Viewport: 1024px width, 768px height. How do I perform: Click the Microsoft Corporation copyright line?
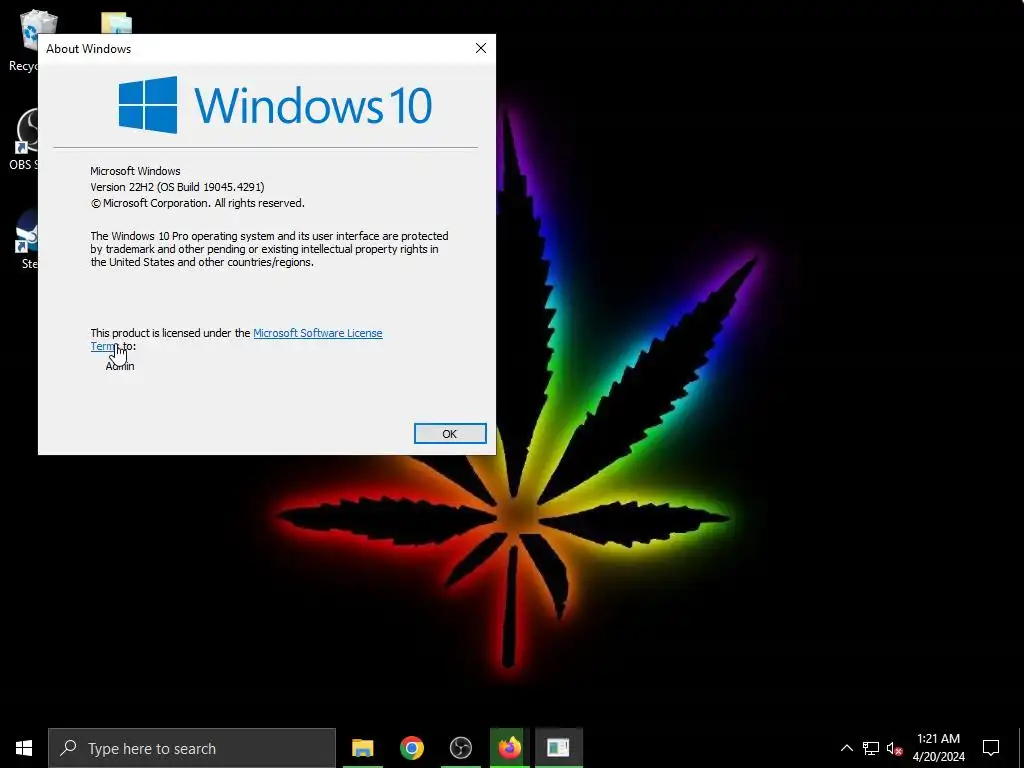pos(197,203)
